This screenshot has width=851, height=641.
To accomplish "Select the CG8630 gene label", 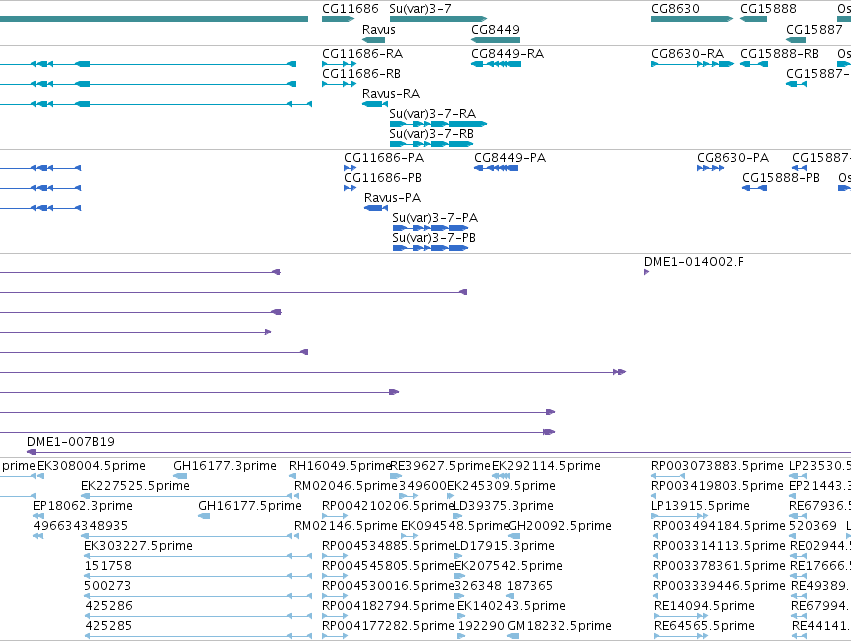I will tap(675, 9).
